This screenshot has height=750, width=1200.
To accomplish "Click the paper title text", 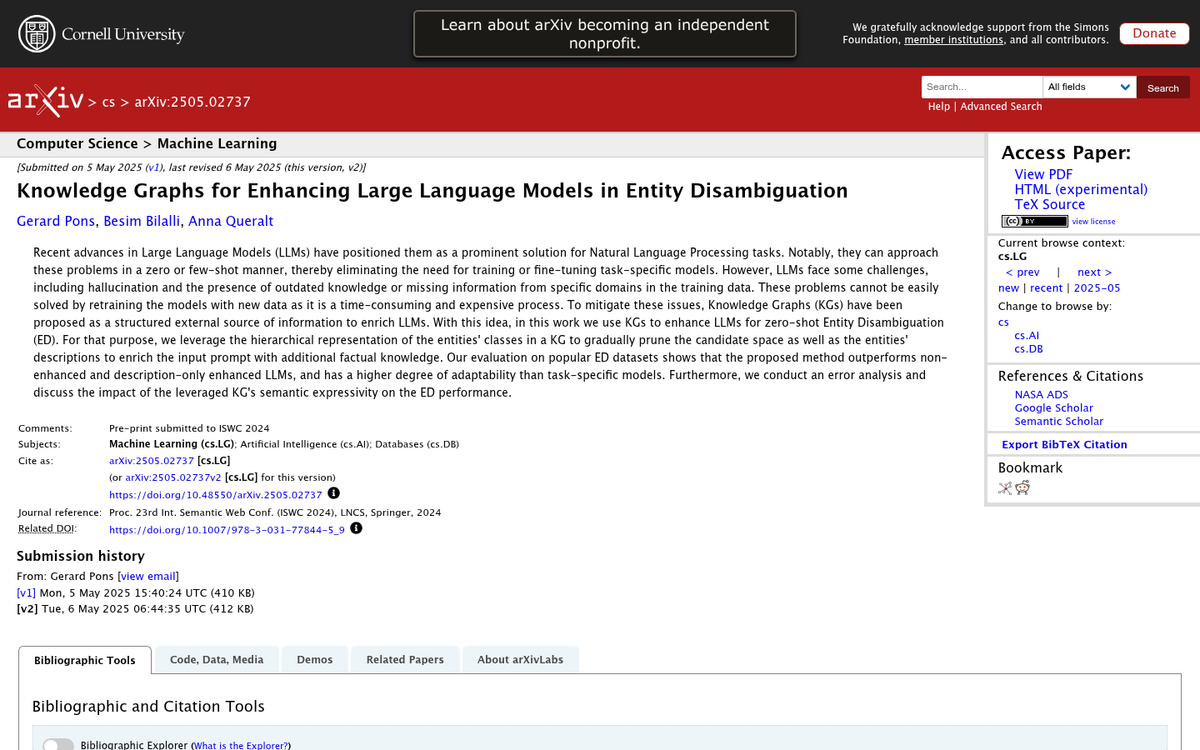I will point(432,191).
